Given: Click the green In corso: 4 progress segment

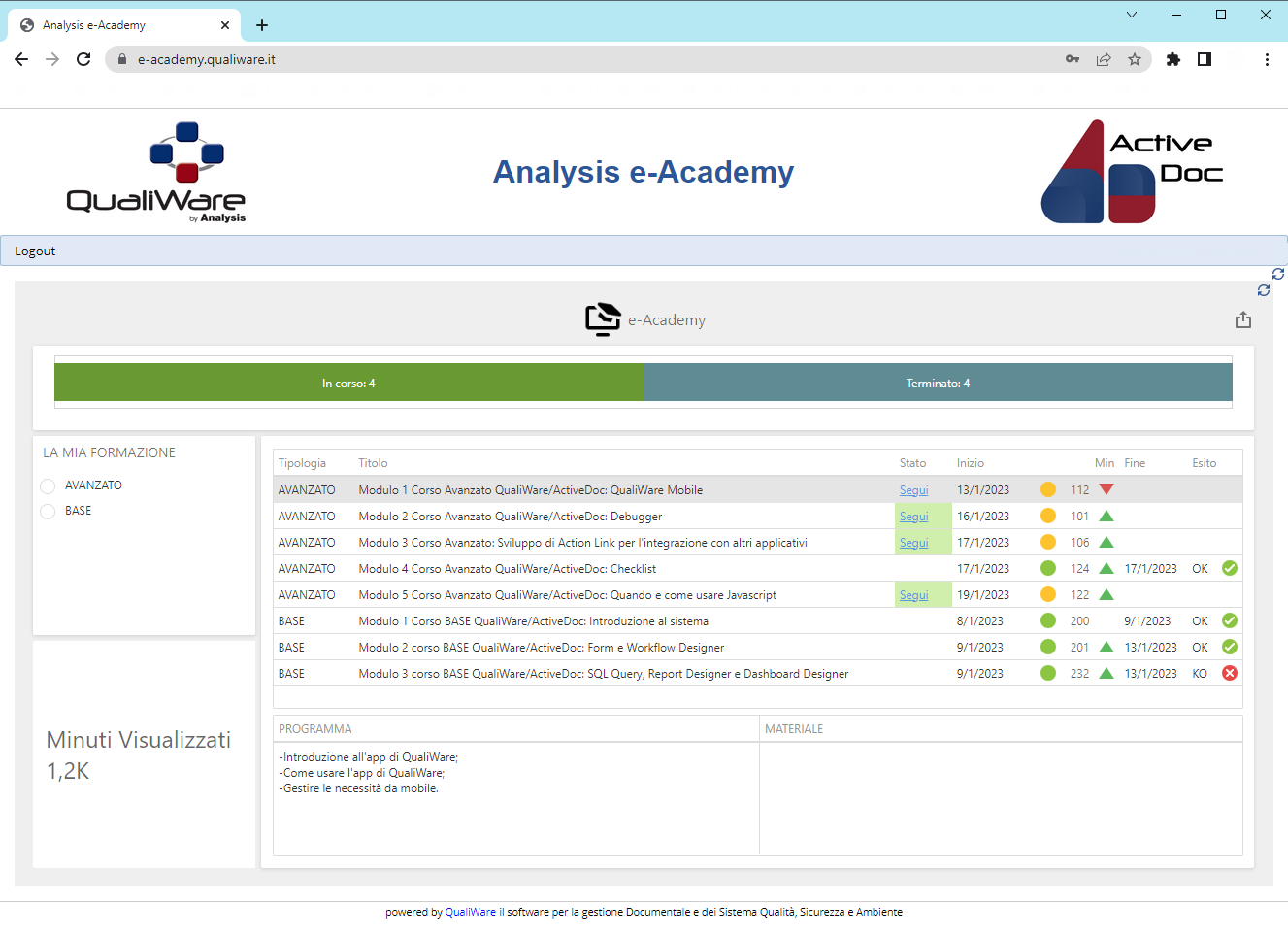Looking at the screenshot, I should [348, 383].
